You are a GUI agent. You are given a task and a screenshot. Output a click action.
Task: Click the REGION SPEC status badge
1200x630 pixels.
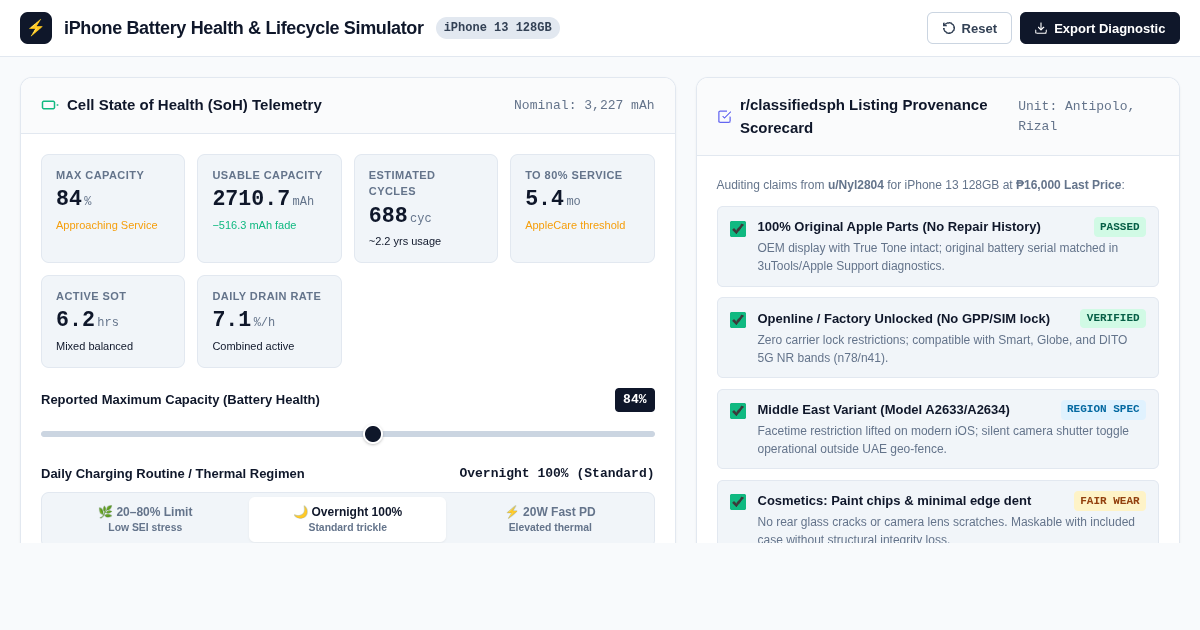pyautogui.click(x=1103, y=409)
